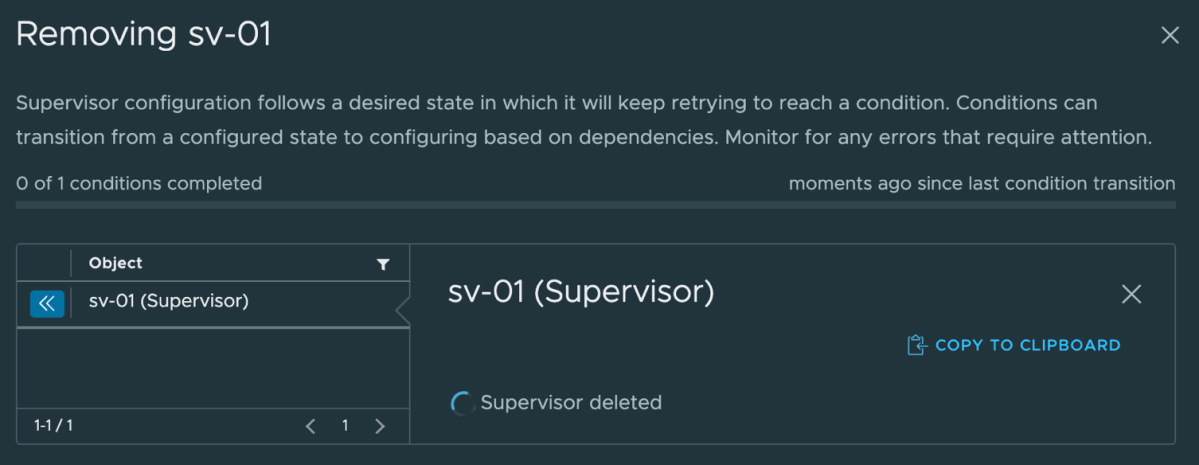
Task: Click the clipboard icon
Action: [916, 345]
